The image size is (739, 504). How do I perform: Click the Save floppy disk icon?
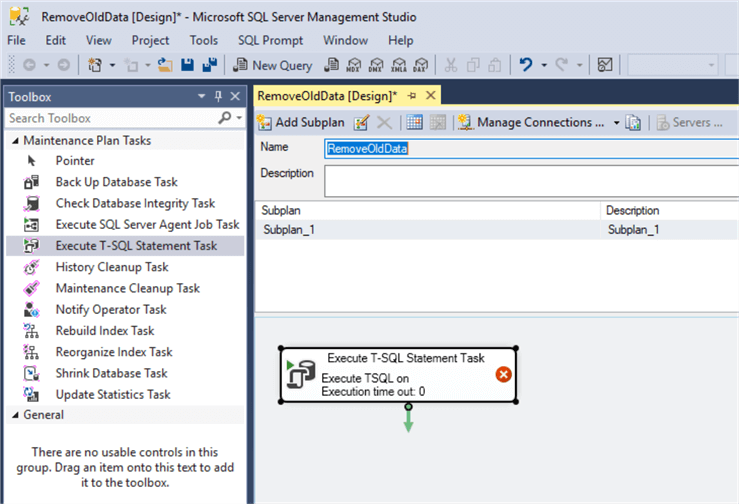tap(188, 65)
